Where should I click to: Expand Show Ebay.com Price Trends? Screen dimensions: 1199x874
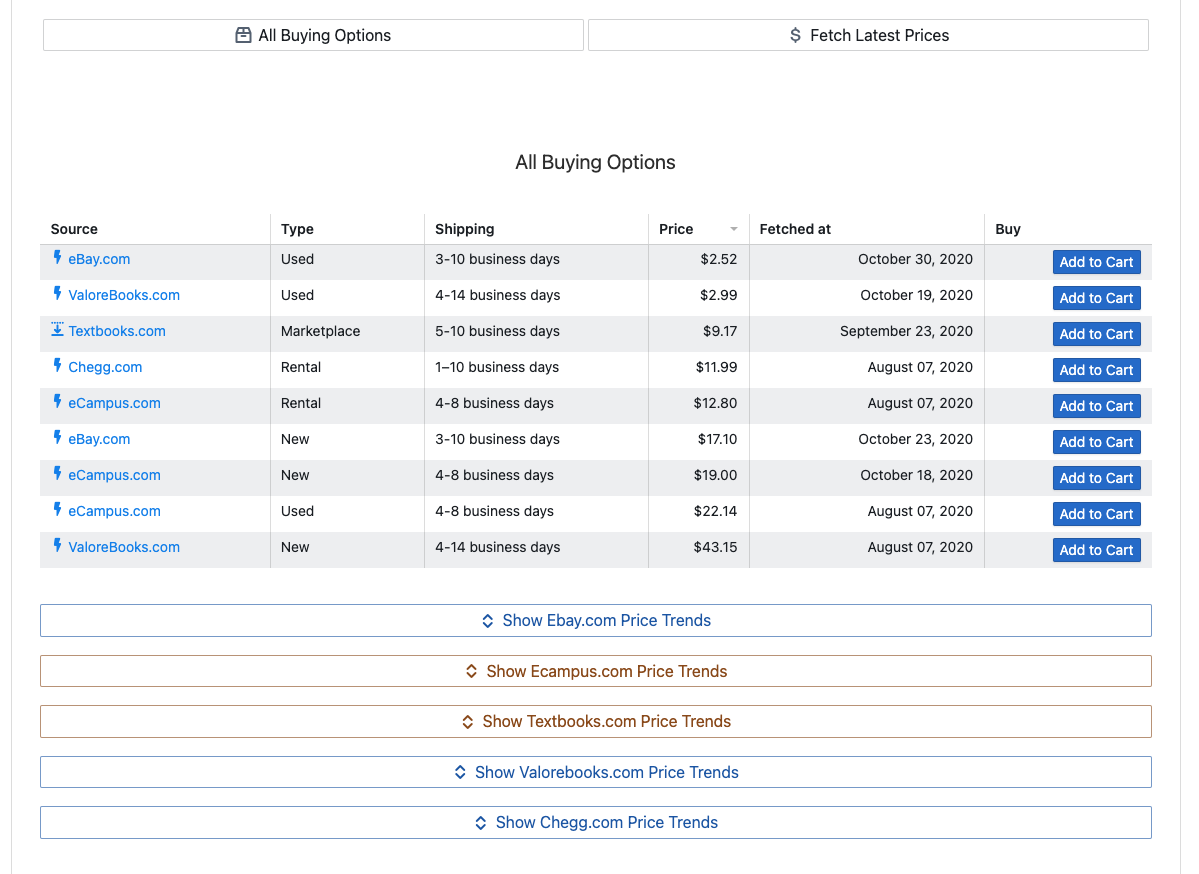[x=596, y=621]
